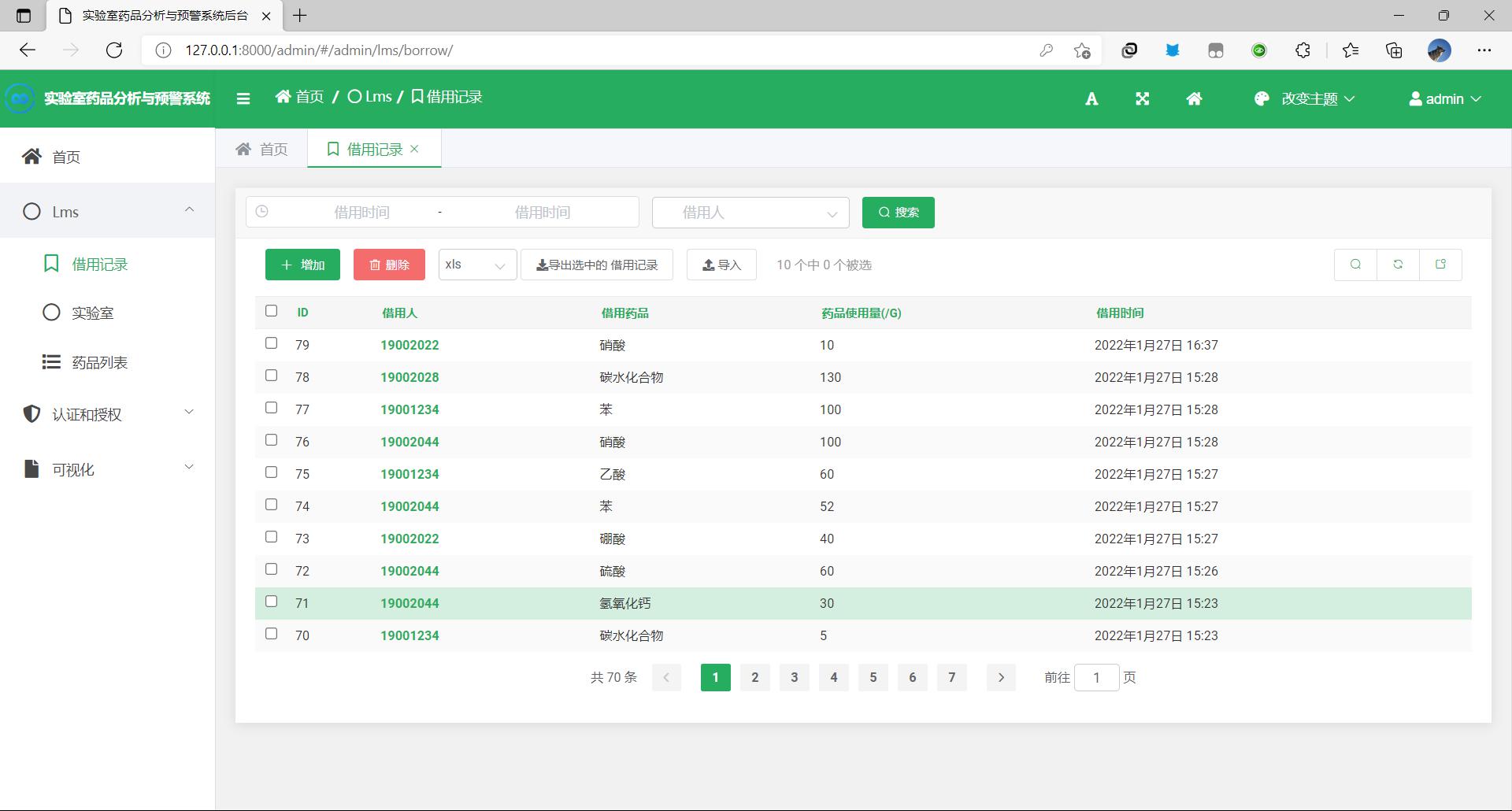Click the font size A icon

(x=1091, y=98)
